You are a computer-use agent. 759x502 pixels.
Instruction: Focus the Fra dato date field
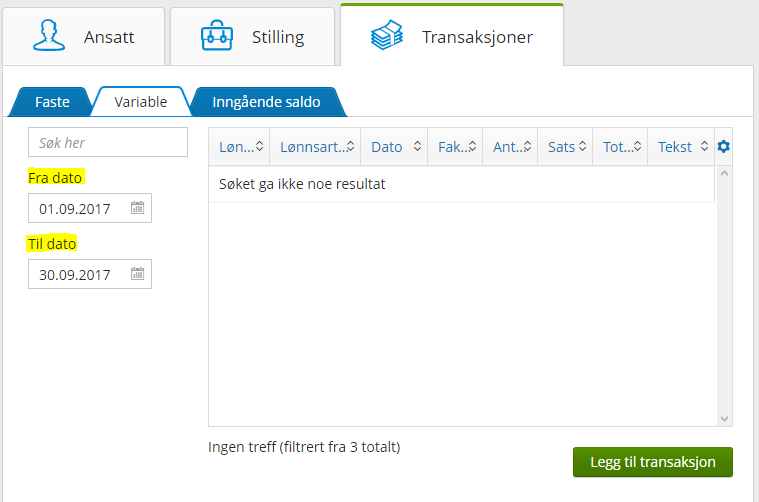78,209
